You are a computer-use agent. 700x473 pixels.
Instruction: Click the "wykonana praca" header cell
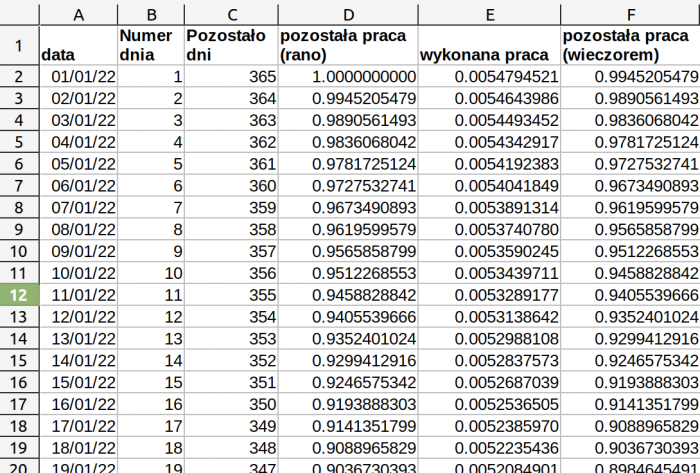click(x=488, y=46)
